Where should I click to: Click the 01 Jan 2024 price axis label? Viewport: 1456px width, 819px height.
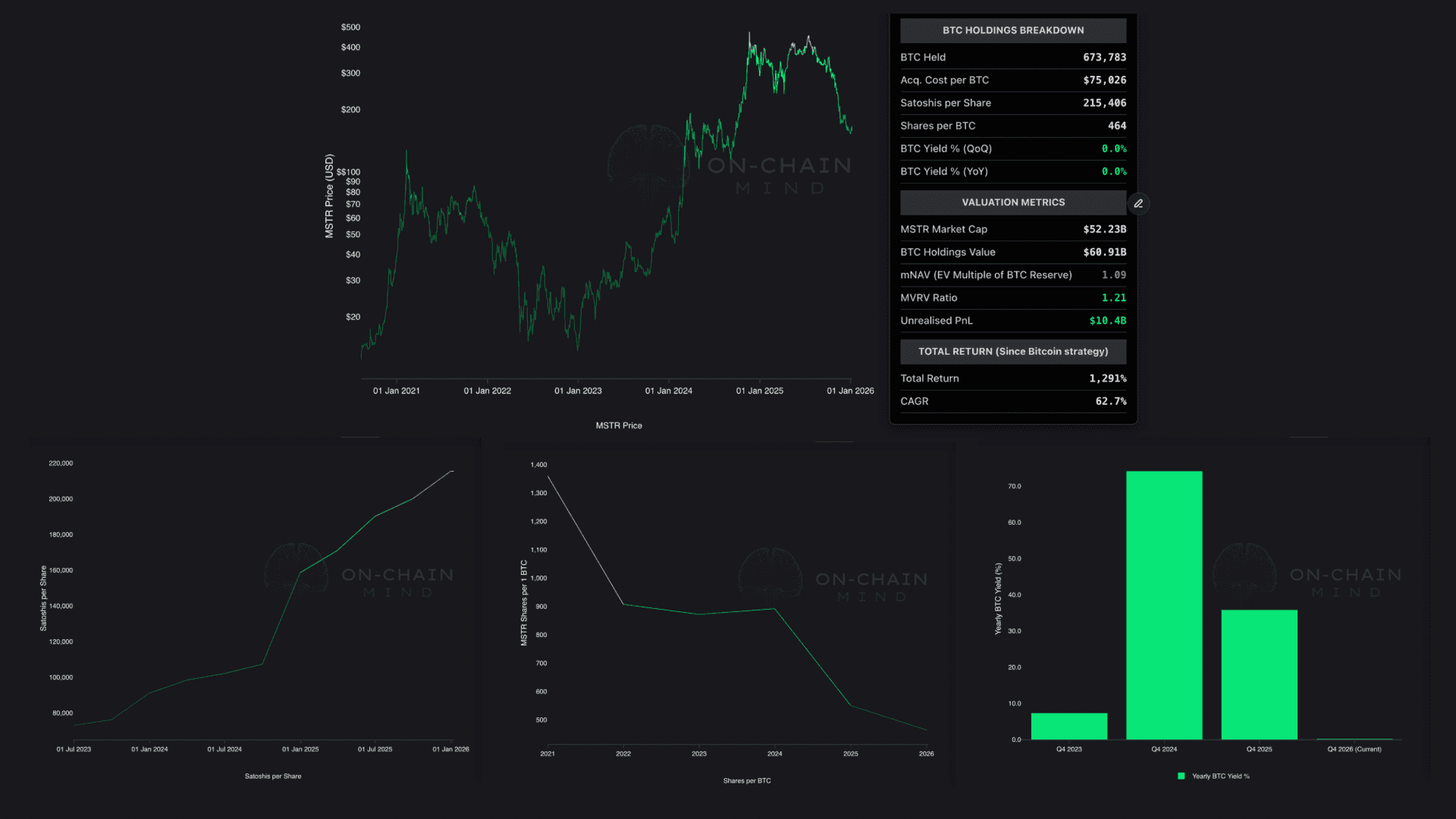pos(668,391)
